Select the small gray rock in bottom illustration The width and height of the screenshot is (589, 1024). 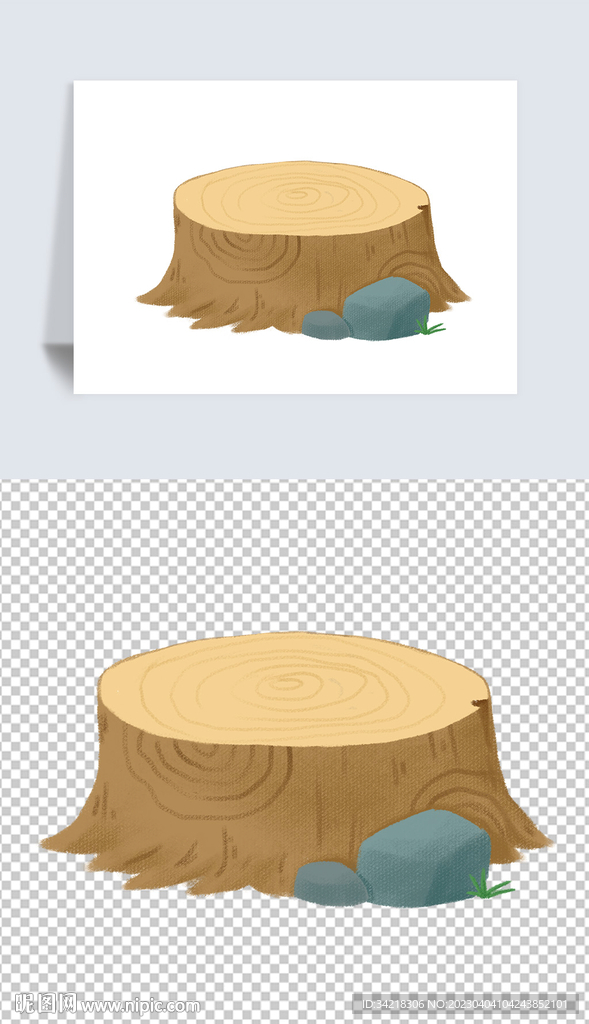(329, 882)
